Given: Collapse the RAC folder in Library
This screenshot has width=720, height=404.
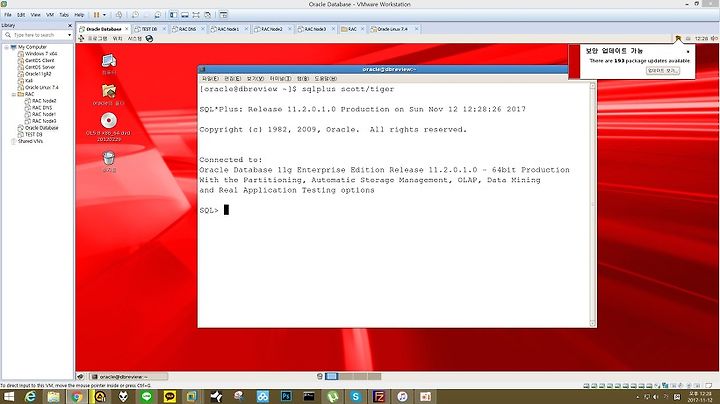Looking at the screenshot, I should point(13,94).
